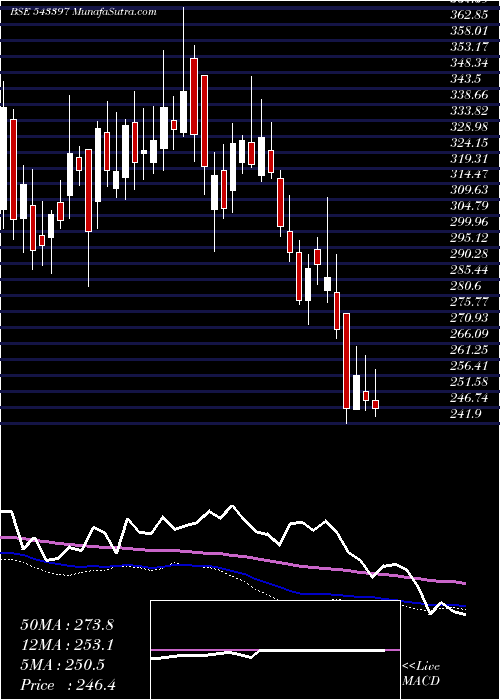Click the 285.44 price level
The image size is (500, 700).
click(468, 271)
